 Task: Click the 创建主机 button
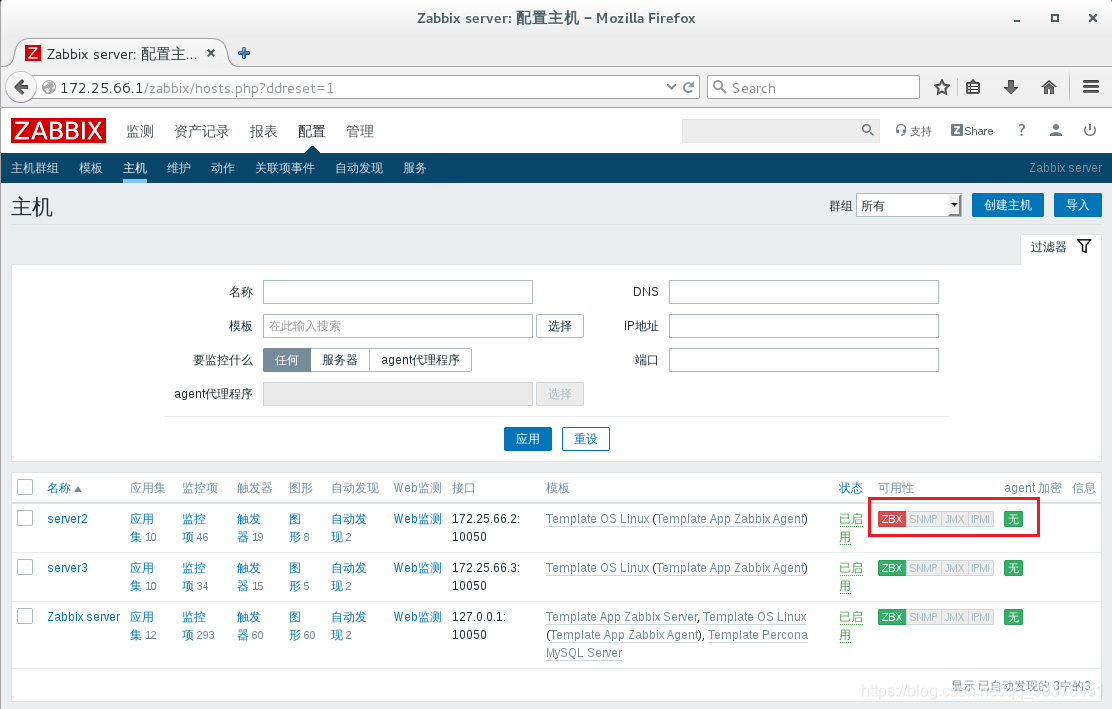coord(1008,205)
